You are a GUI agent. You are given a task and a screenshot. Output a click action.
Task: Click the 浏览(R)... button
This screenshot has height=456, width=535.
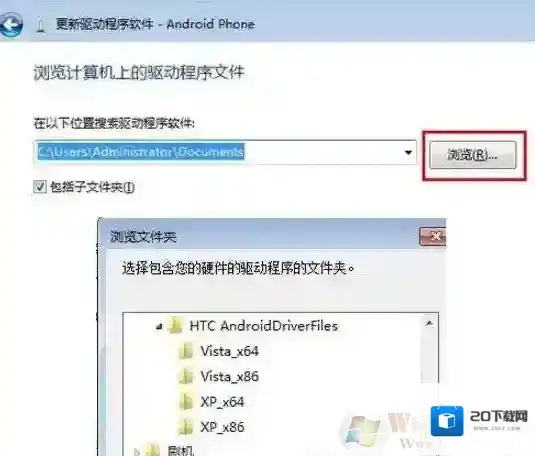coord(473,155)
